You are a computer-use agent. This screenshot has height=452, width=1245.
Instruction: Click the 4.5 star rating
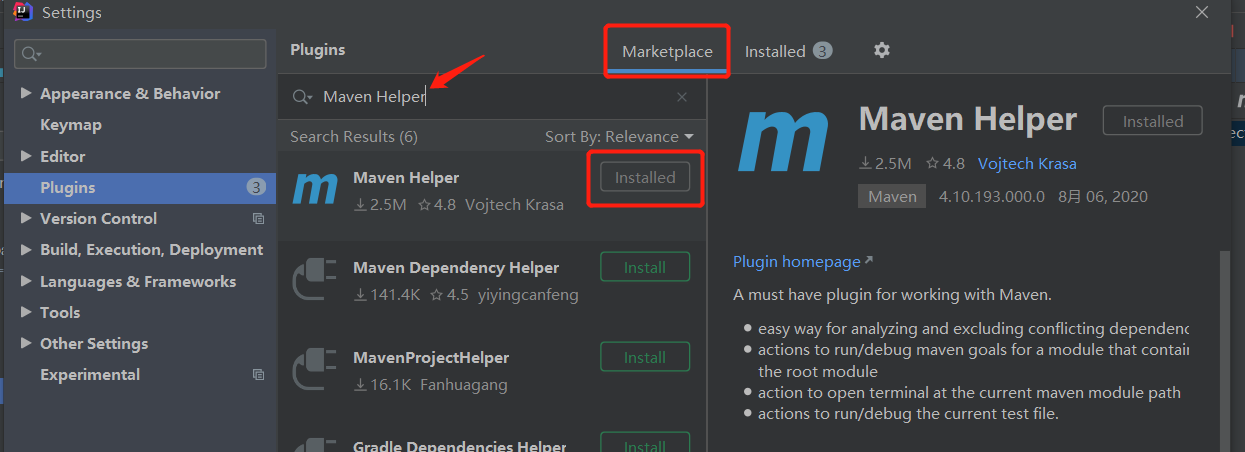(x=450, y=295)
